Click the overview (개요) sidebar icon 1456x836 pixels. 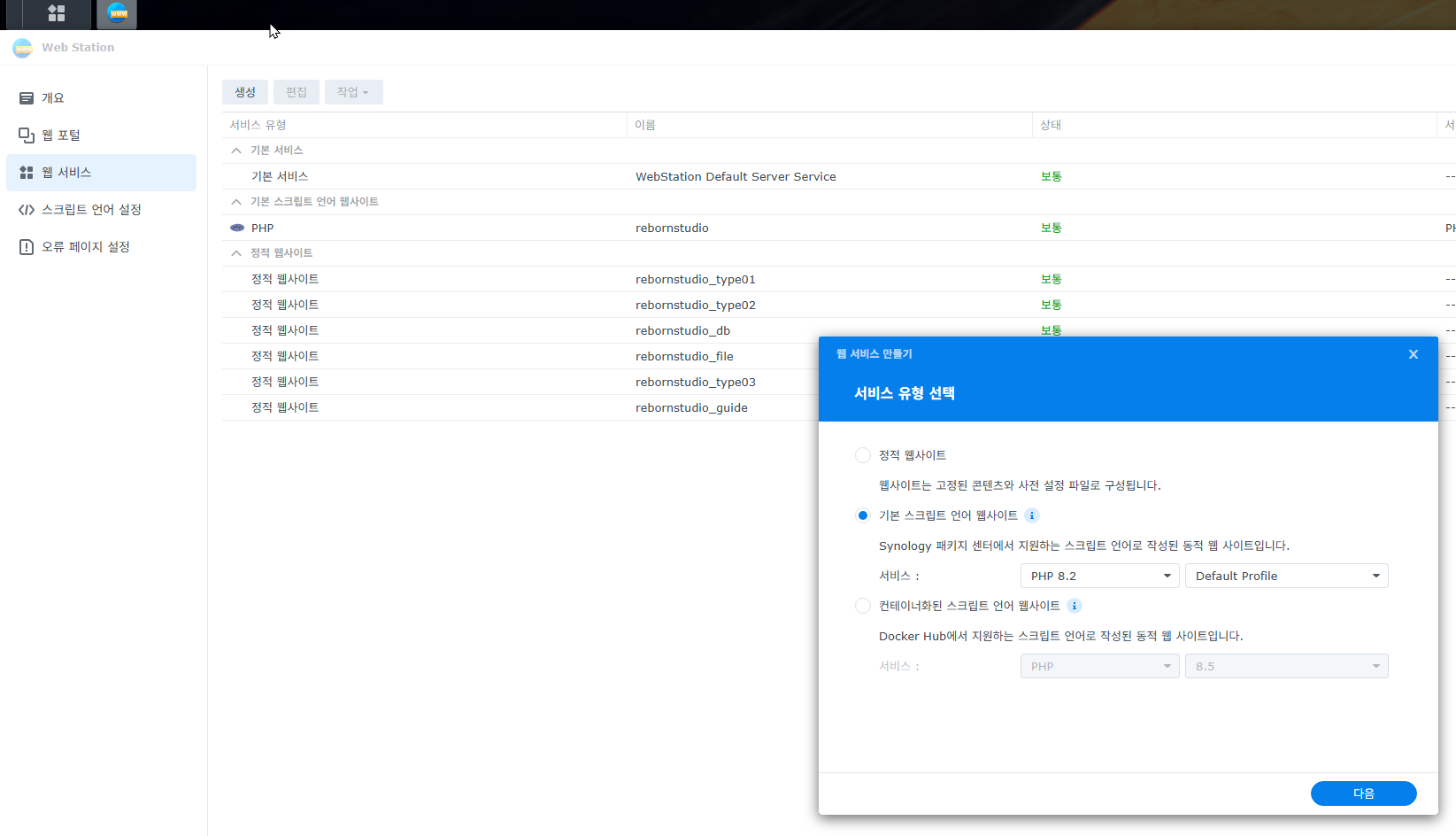tap(27, 98)
